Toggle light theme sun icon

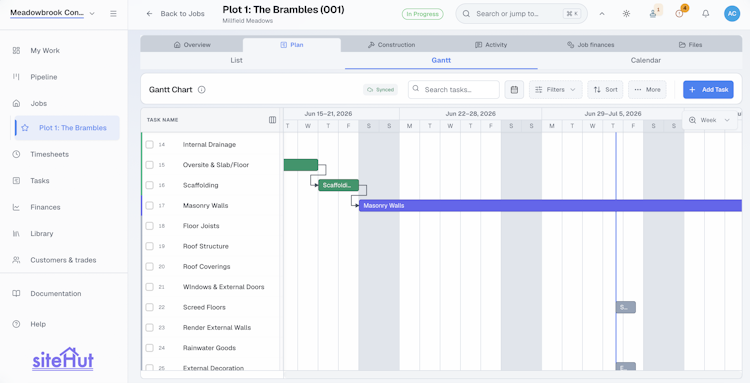[x=626, y=14]
